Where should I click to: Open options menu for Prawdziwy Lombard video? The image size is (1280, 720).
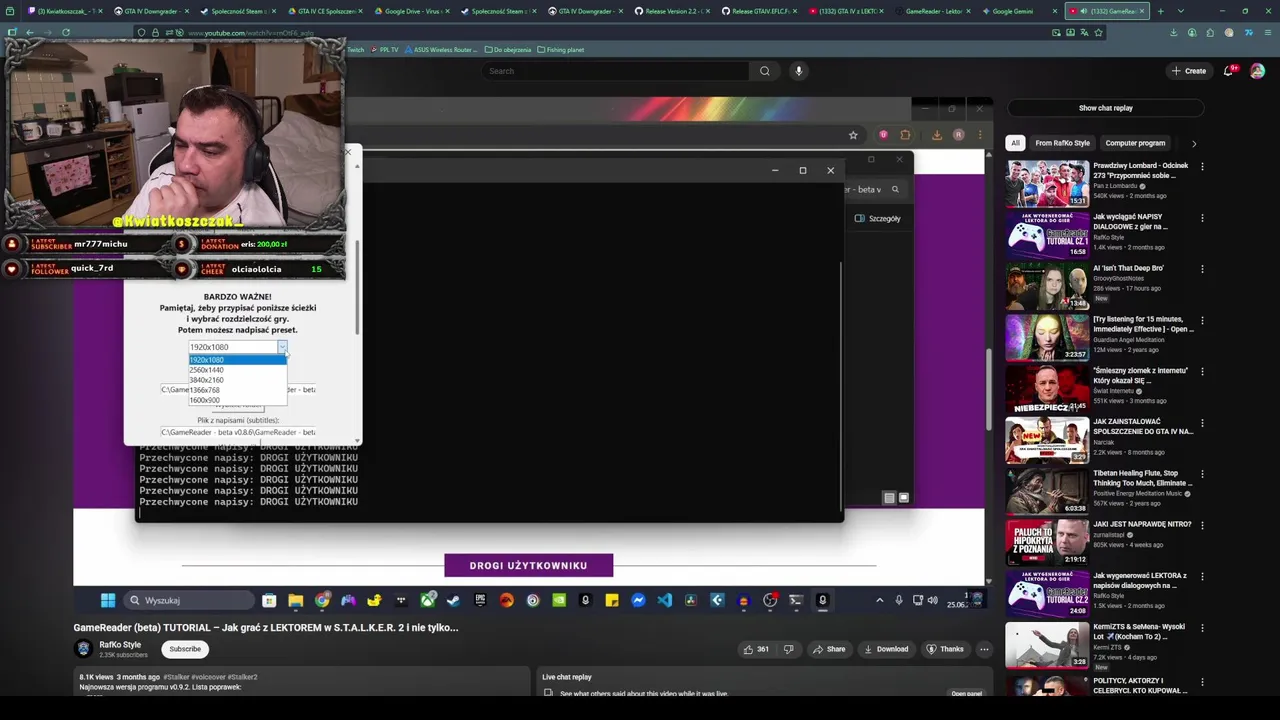tap(1202, 167)
